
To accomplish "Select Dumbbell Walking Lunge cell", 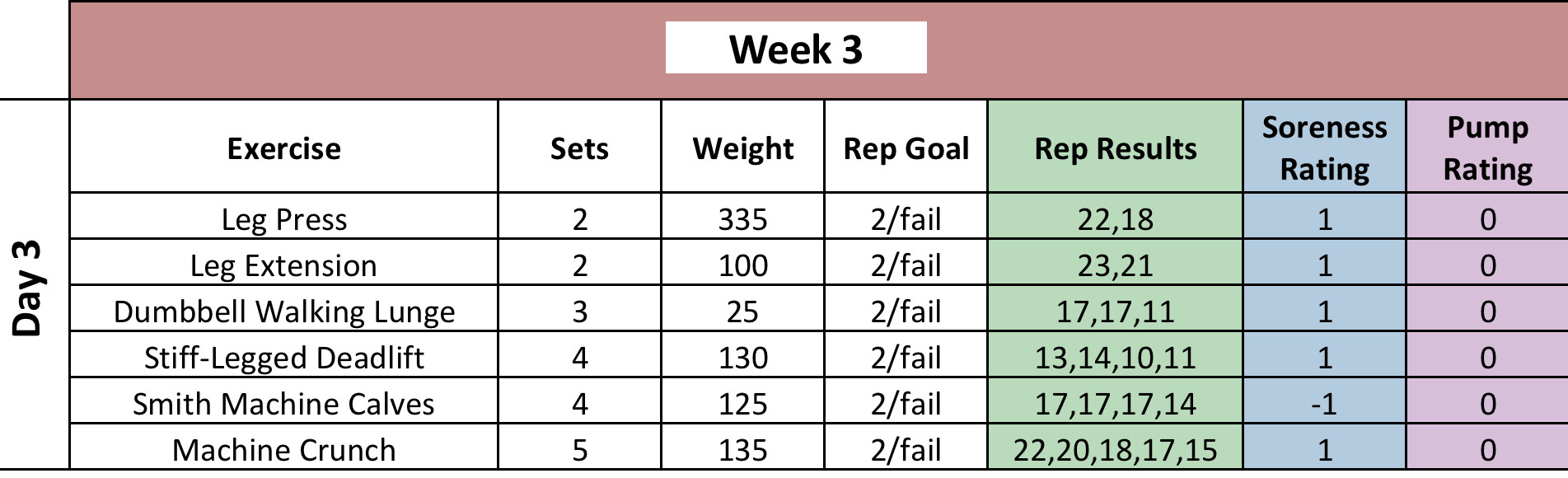I will pyautogui.click(x=283, y=312).
